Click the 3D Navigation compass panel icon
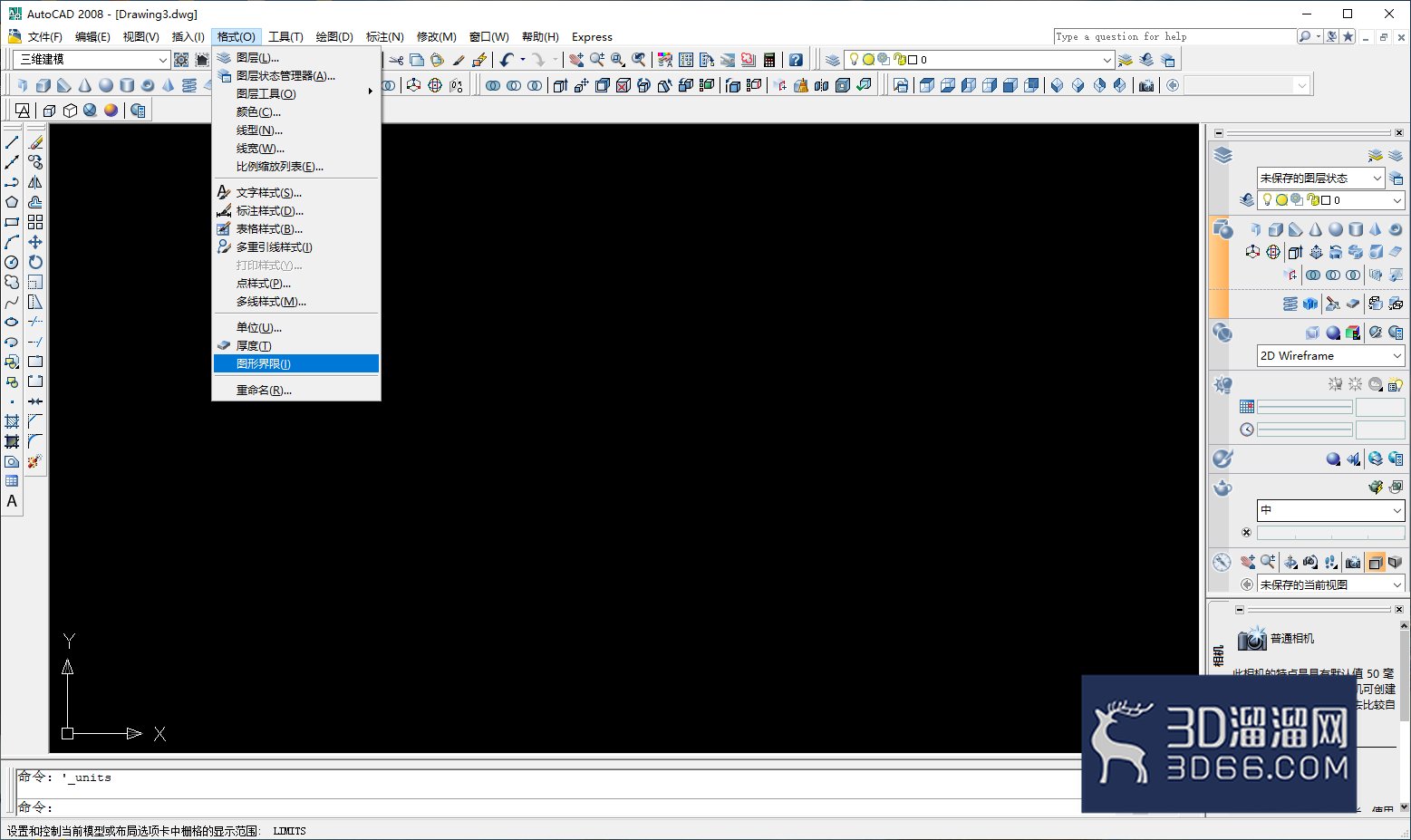 point(1222,562)
